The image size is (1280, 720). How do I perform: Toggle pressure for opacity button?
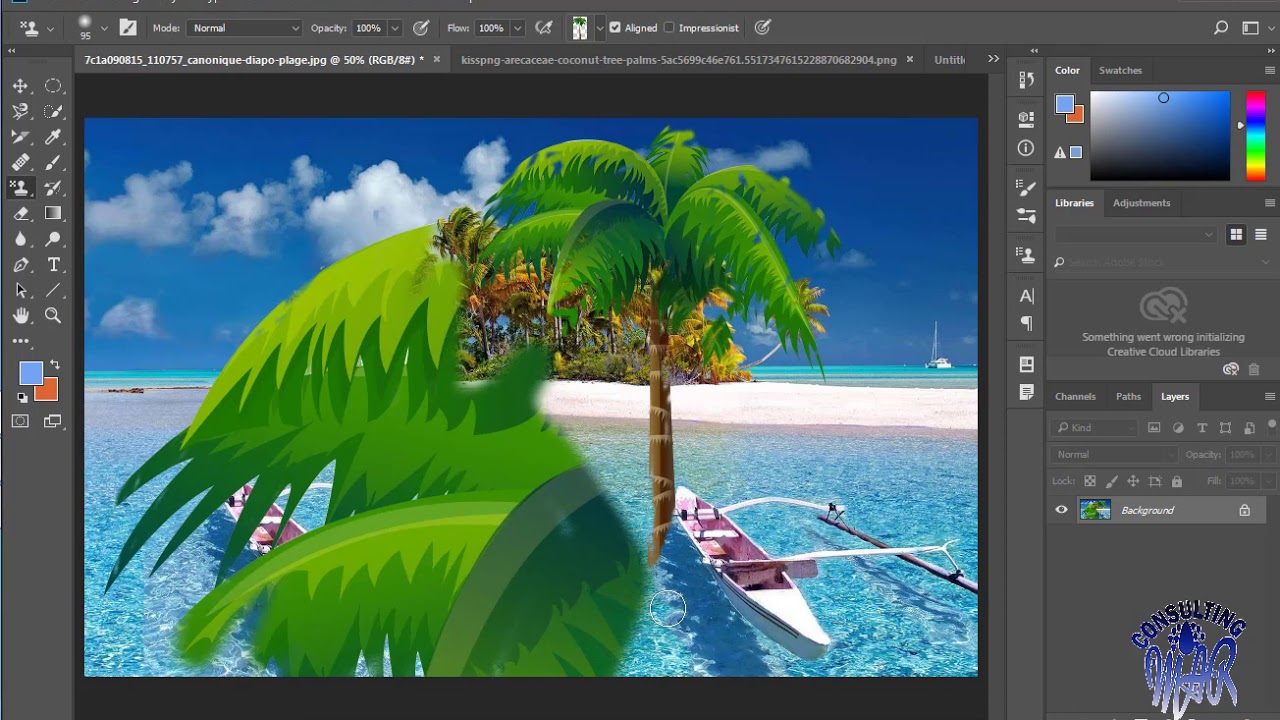coord(421,28)
